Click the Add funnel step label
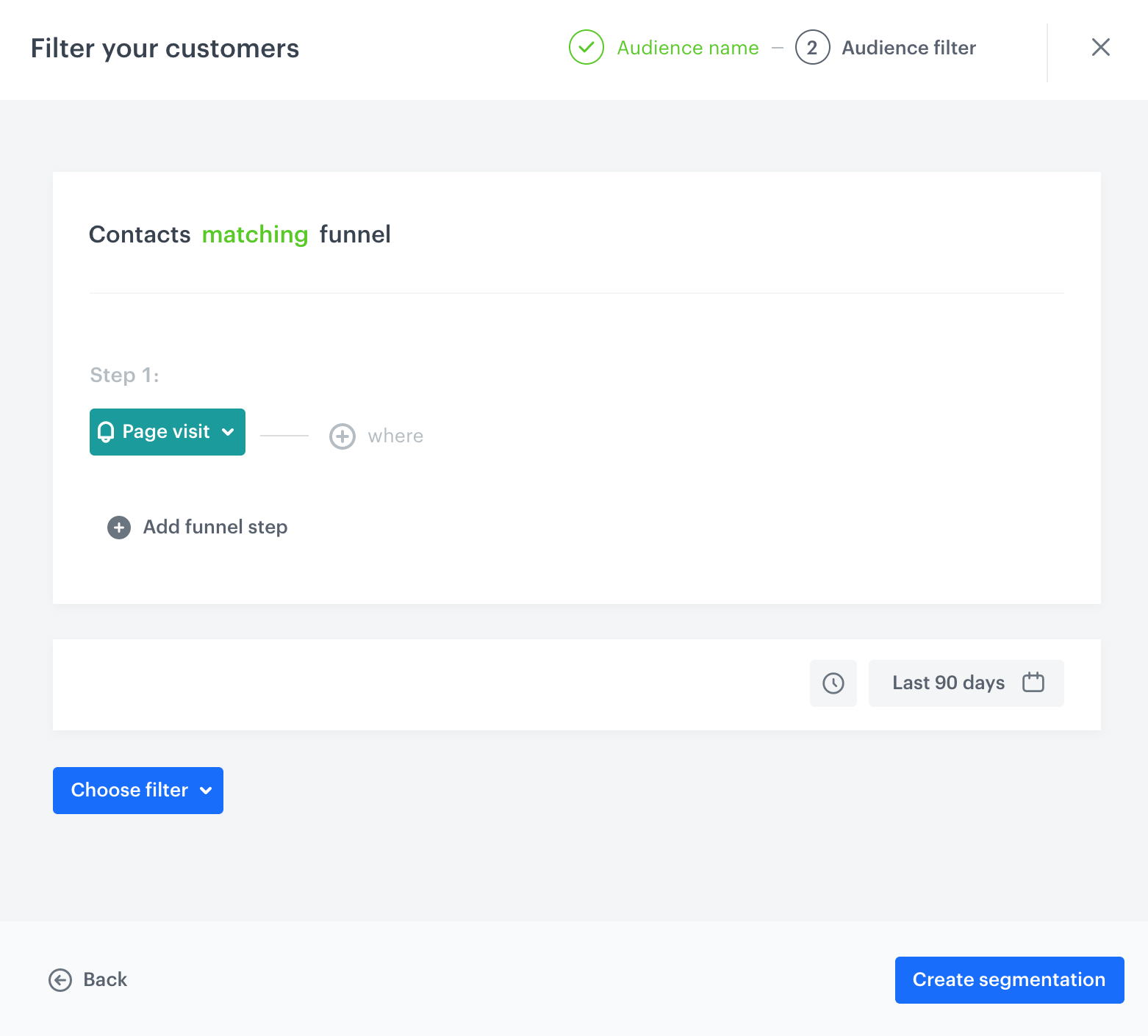The image size is (1148, 1036). coord(215,528)
